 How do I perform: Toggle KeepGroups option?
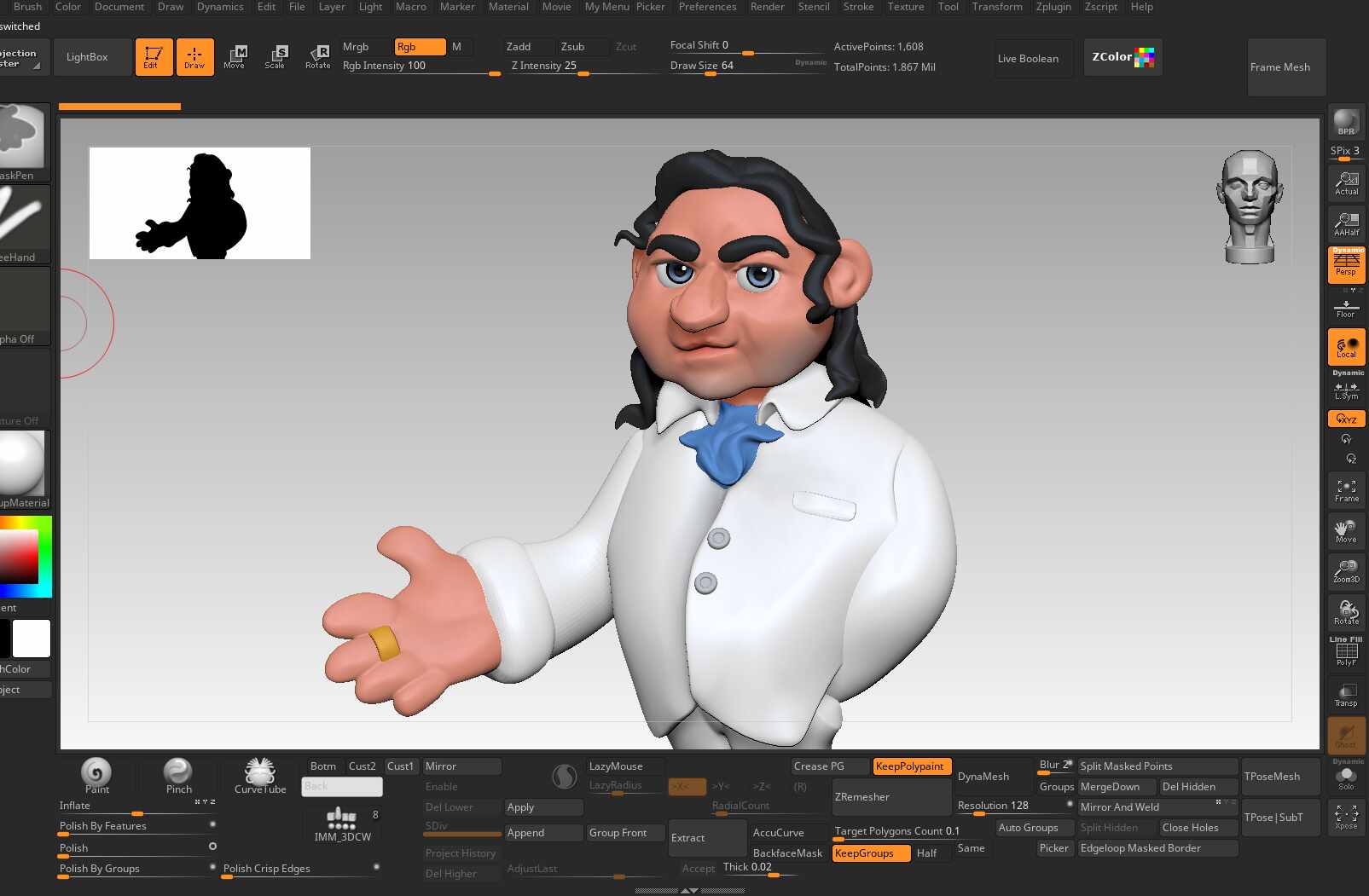pos(871,853)
